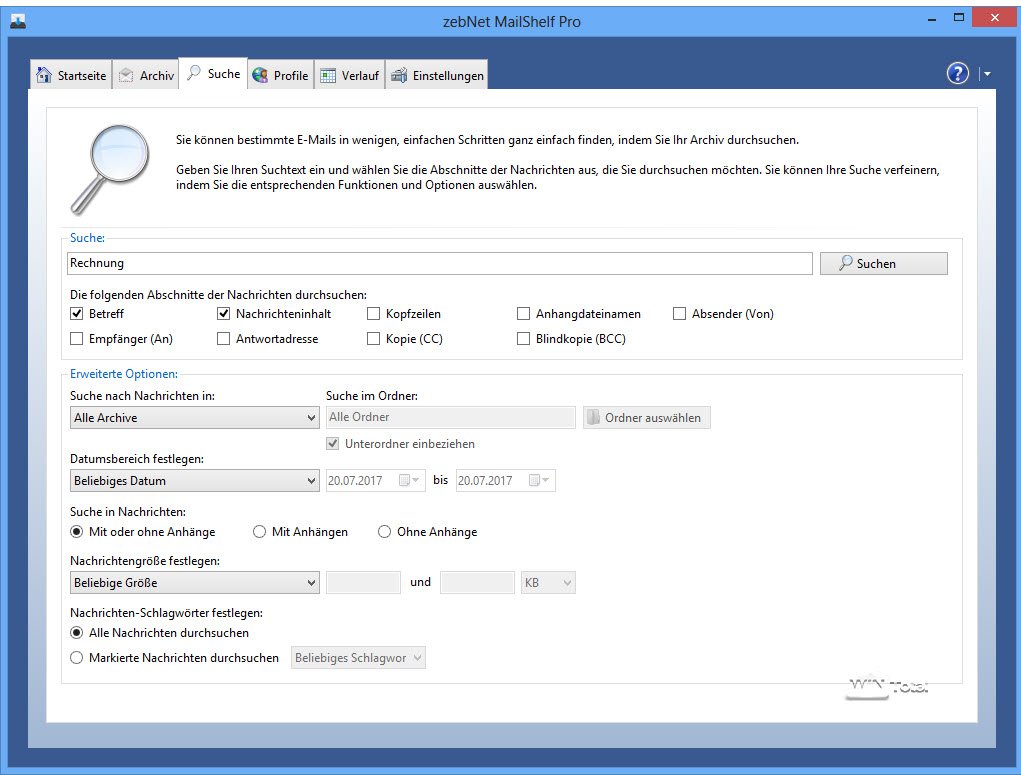Select the Mit Anhängen radio option
This screenshot has width=1021, height=775.
(x=260, y=532)
